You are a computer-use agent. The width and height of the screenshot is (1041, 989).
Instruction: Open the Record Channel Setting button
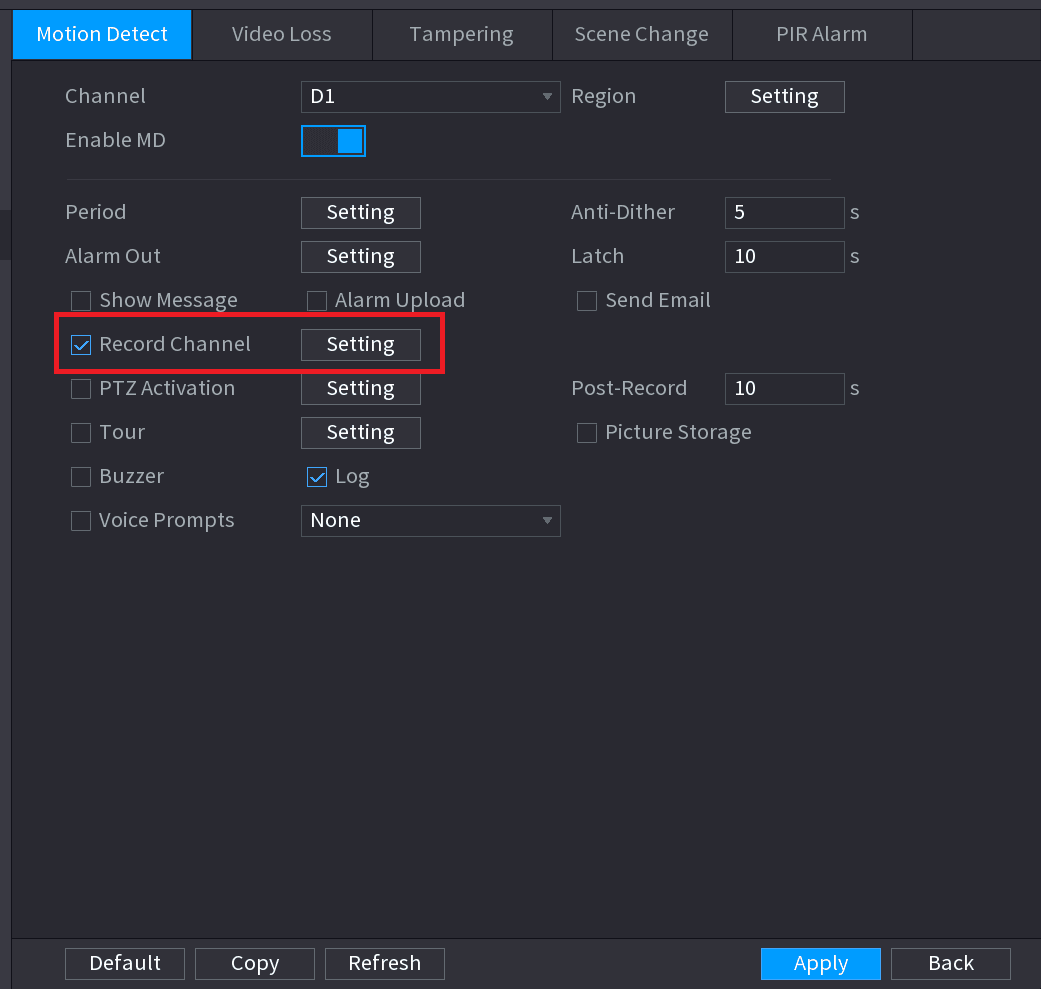tap(360, 344)
